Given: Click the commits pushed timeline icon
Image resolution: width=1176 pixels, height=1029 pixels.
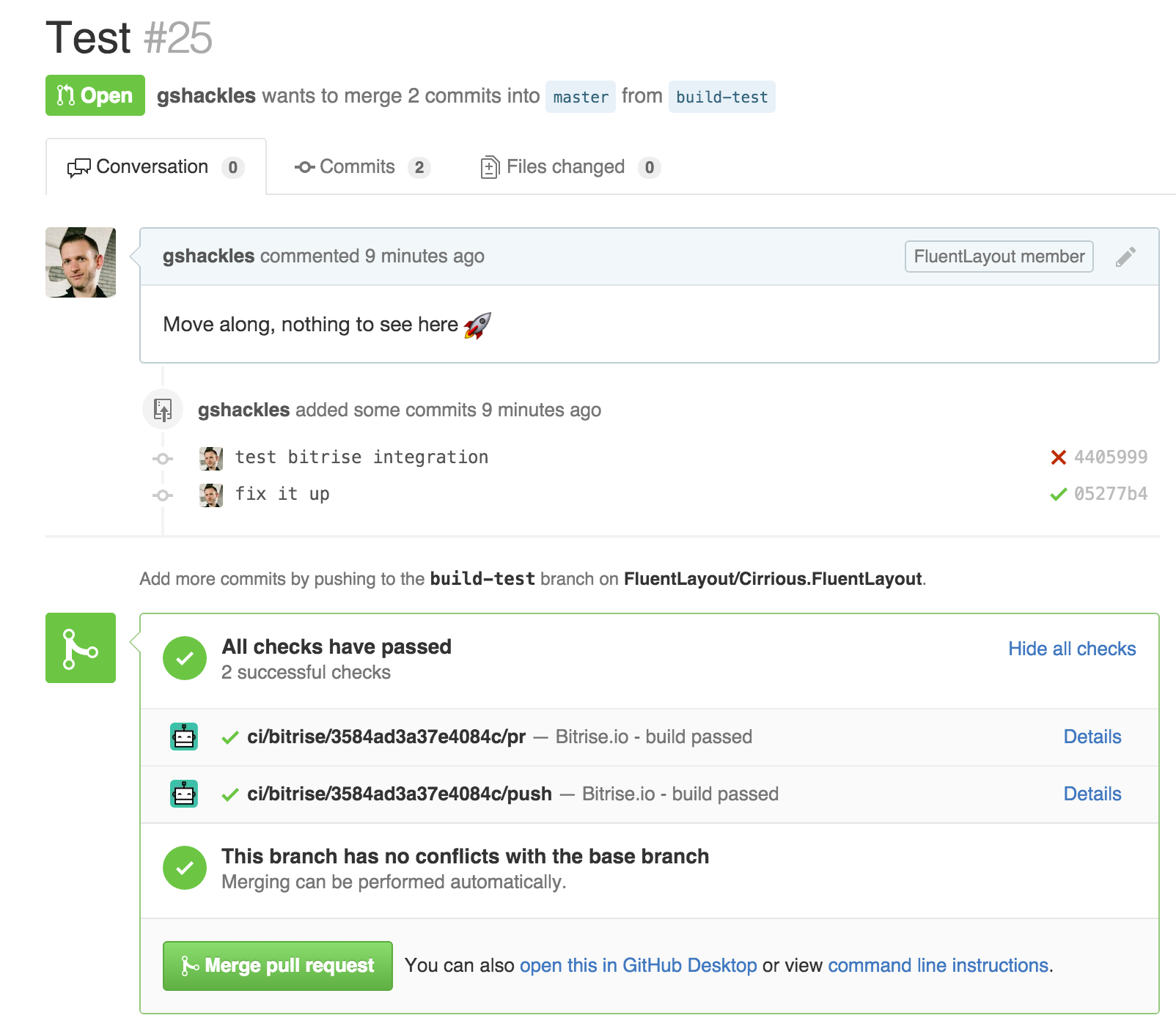Looking at the screenshot, I should [x=163, y=409].
